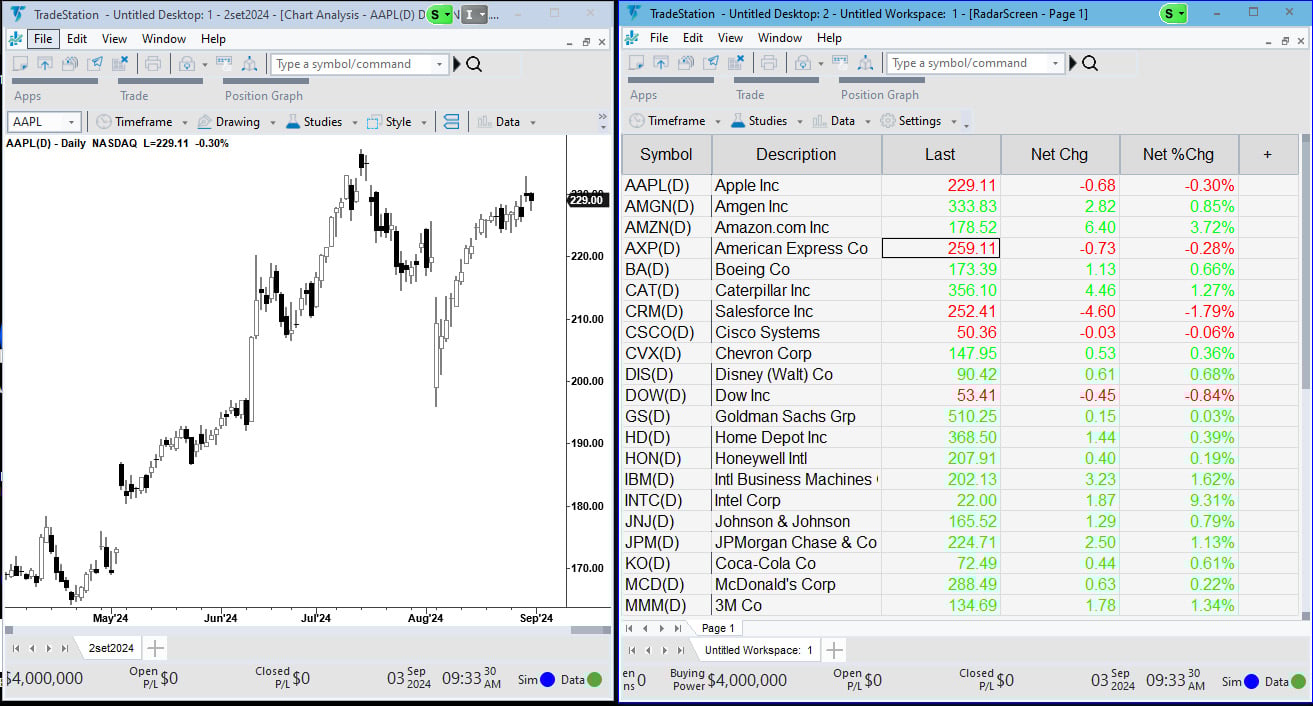1313x706 pixels.
Task: Open the Edit menu in the RadarScreen window
Action: [693, 38]
